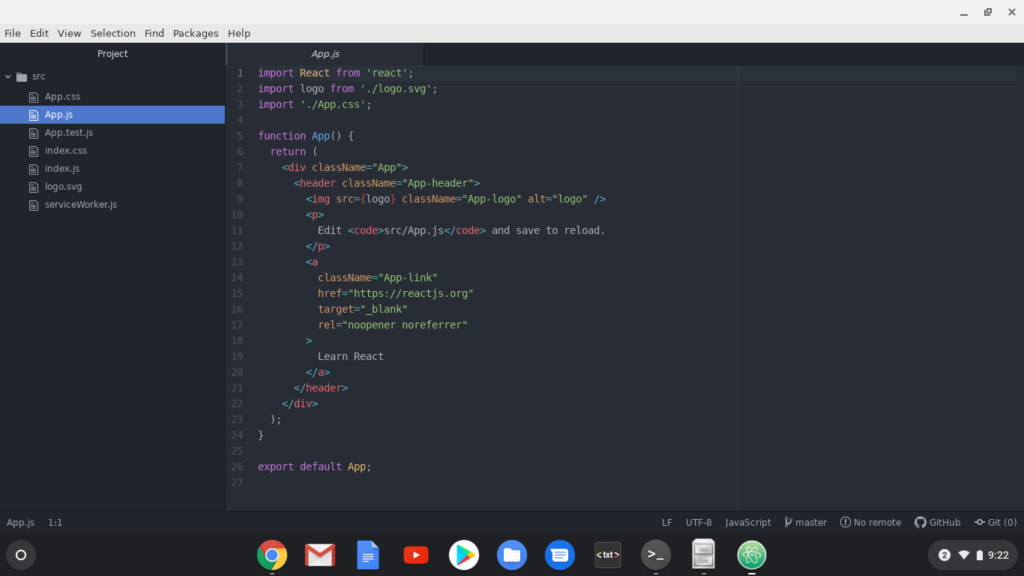Click the branch icon next to master
The height and width of the screenshot is (576, 1024).
tap(788, 522)
